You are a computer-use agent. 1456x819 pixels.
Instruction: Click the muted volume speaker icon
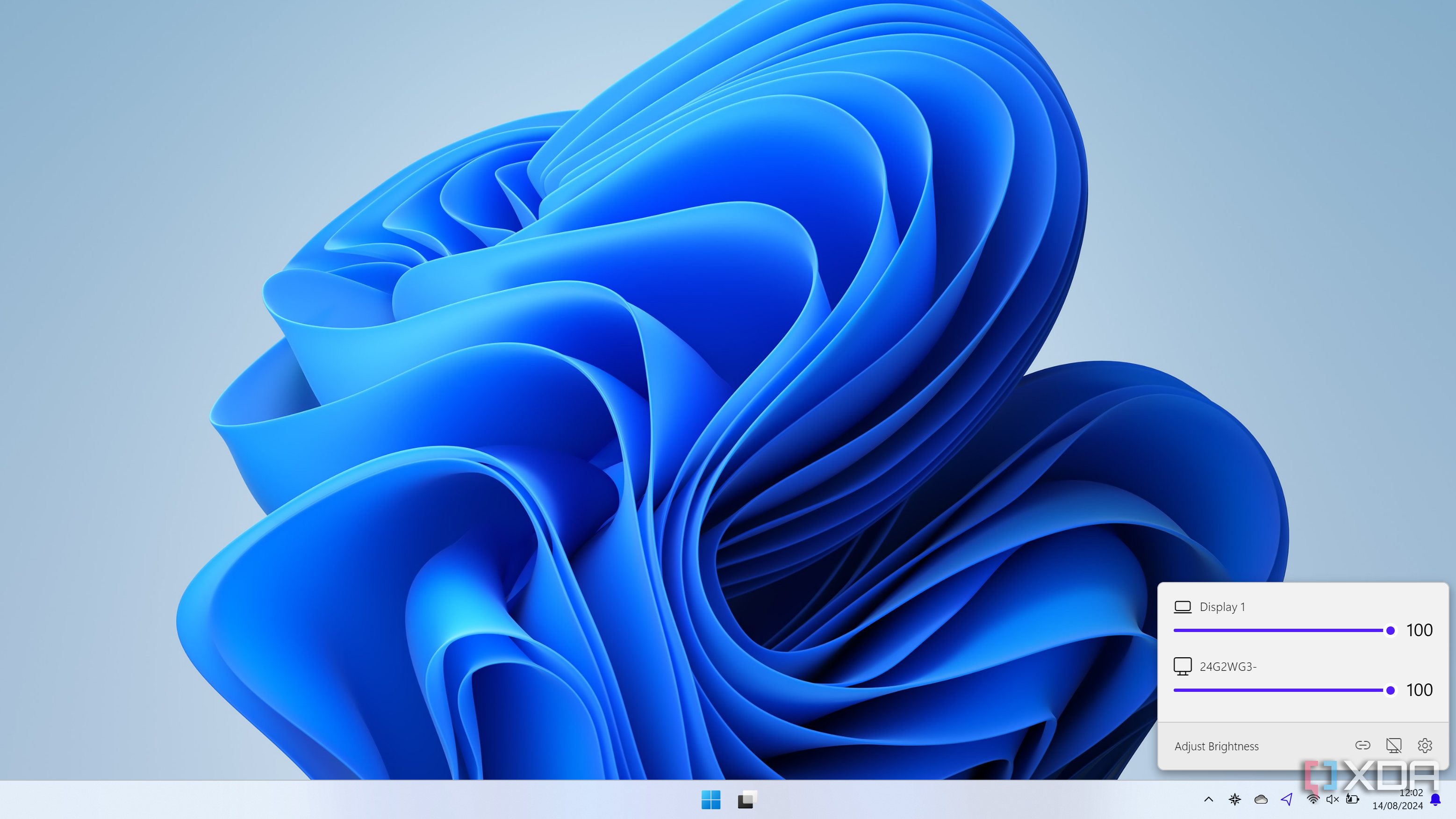tap(1332, 799)
